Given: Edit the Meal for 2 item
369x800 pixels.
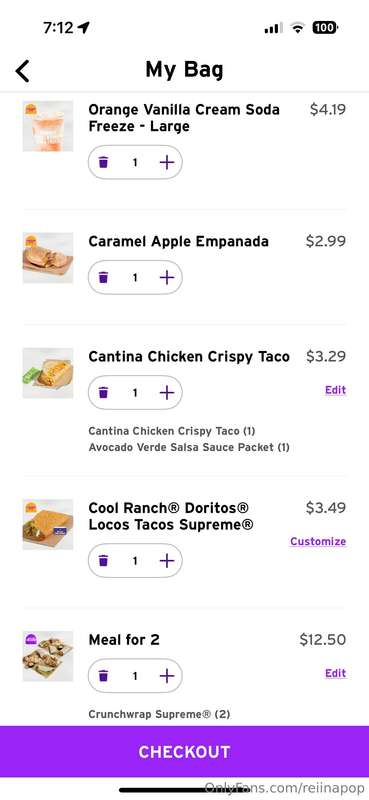Looking at the screenshot, I should [335, 673].
